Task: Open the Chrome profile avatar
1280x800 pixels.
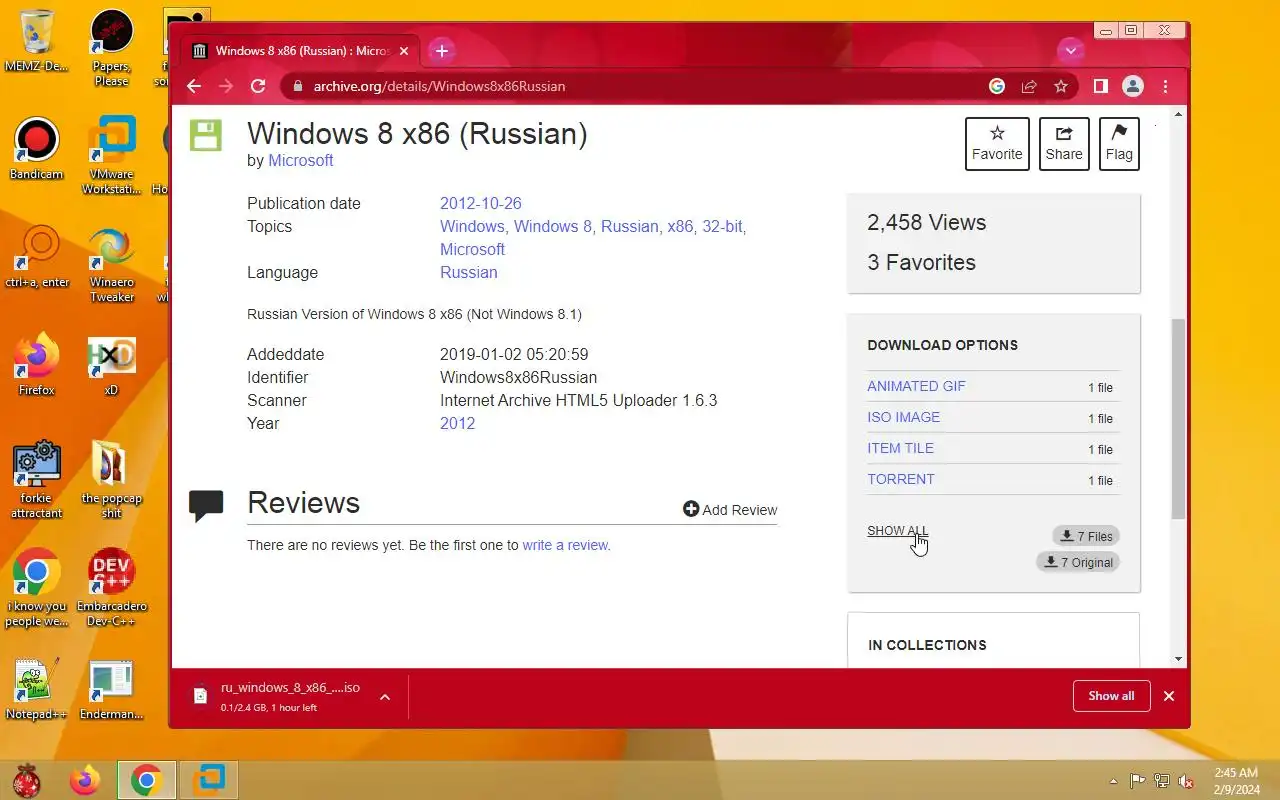Action: point(1133,86)
